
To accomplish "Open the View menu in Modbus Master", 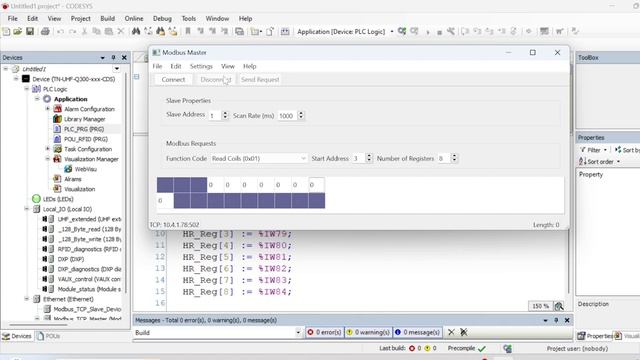I will [x=228, y=66].
